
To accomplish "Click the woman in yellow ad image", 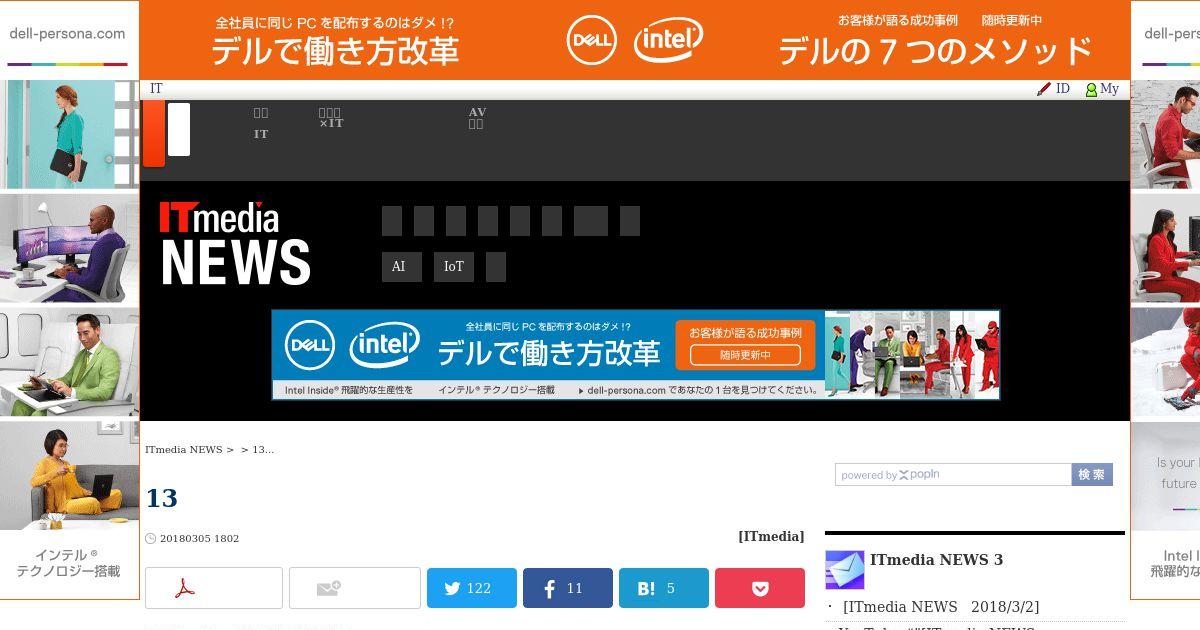I will (x=70, y=476).
